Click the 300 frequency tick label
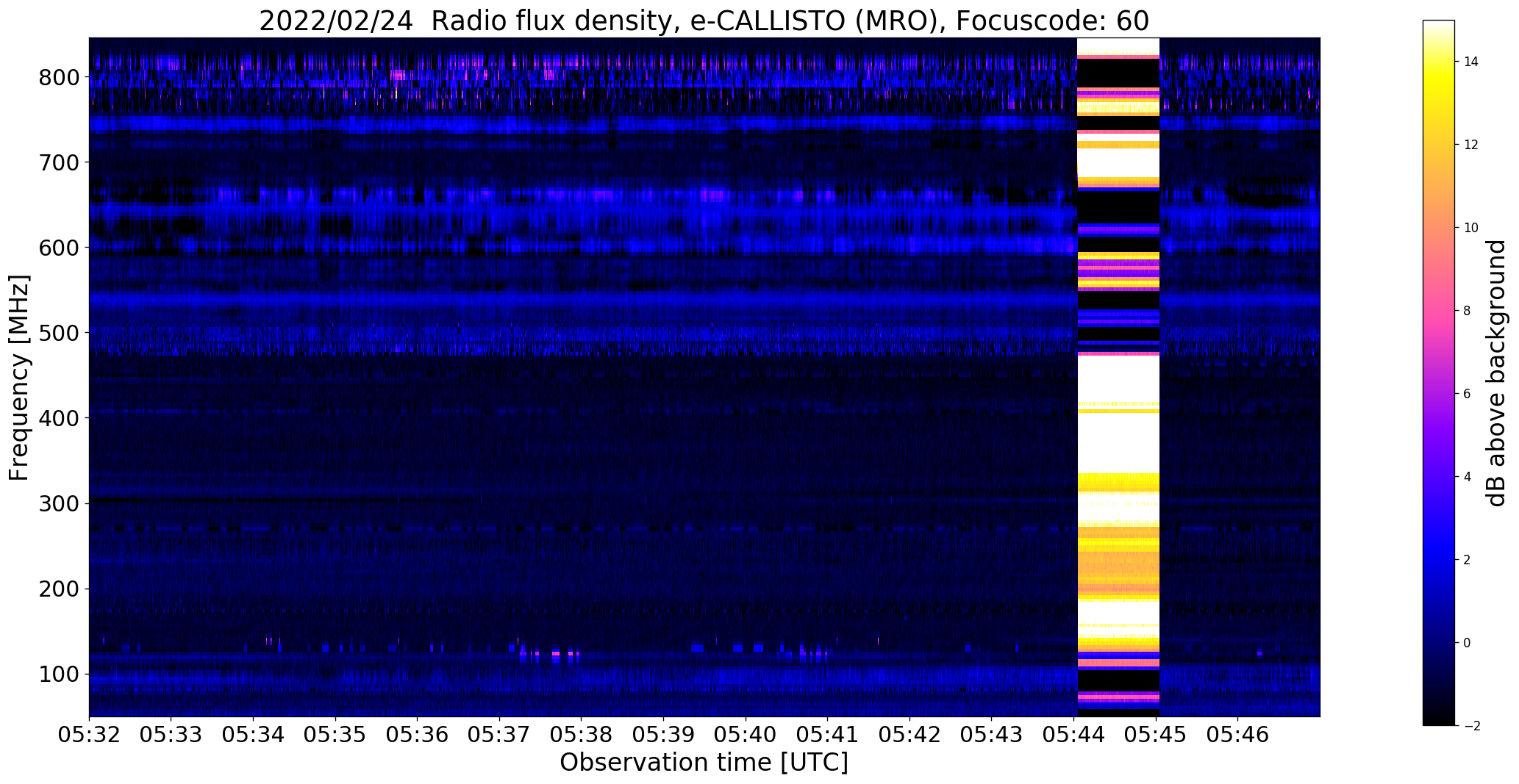The width and height of the screenshot is (1519, 784). tap(60, 503)
